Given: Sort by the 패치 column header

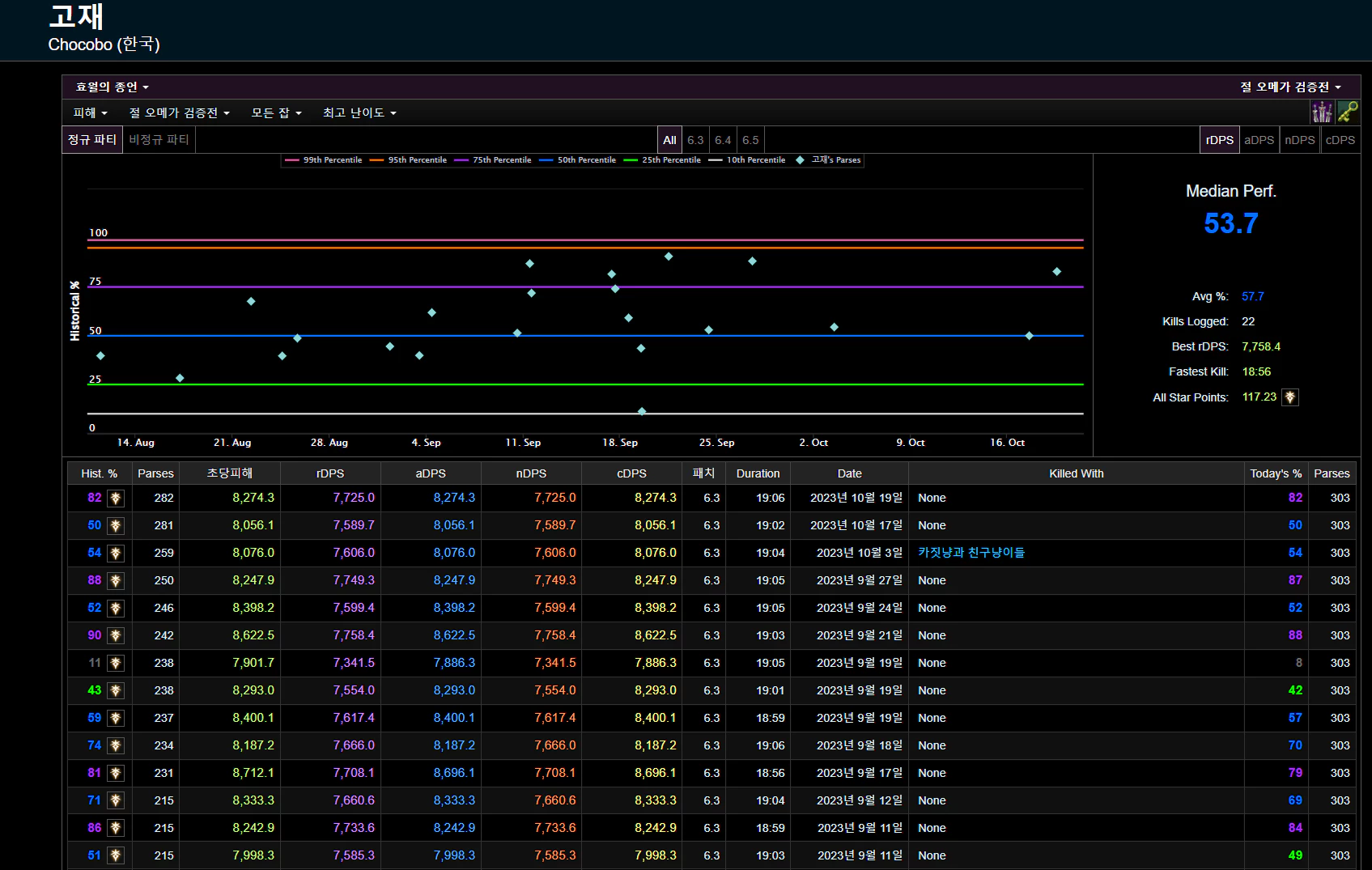Looking at the screenshot, I should click(x=703, y=473).
